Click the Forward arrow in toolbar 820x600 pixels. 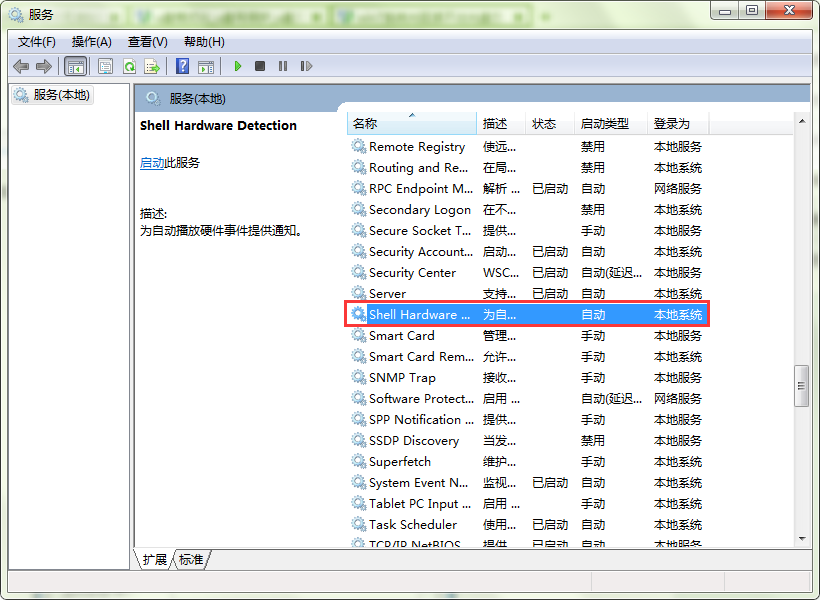(x=43, y=66)
